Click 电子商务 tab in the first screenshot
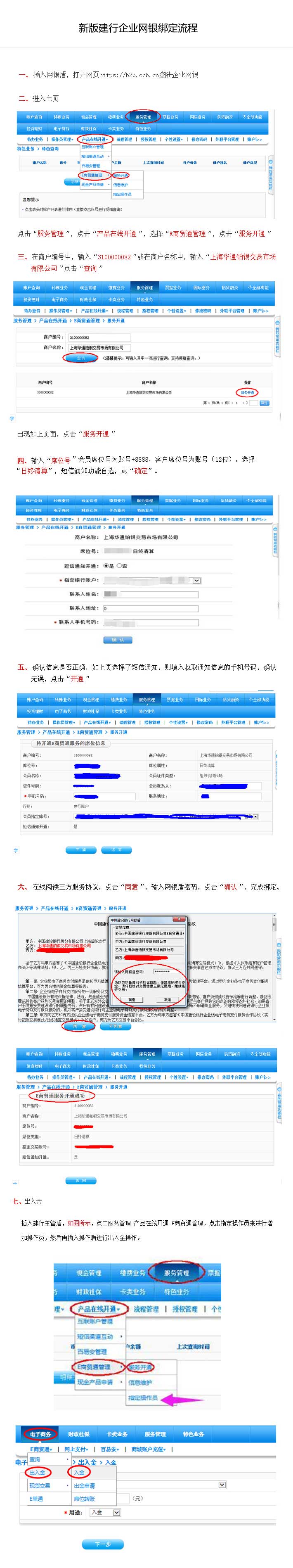 tap(61, 128)
